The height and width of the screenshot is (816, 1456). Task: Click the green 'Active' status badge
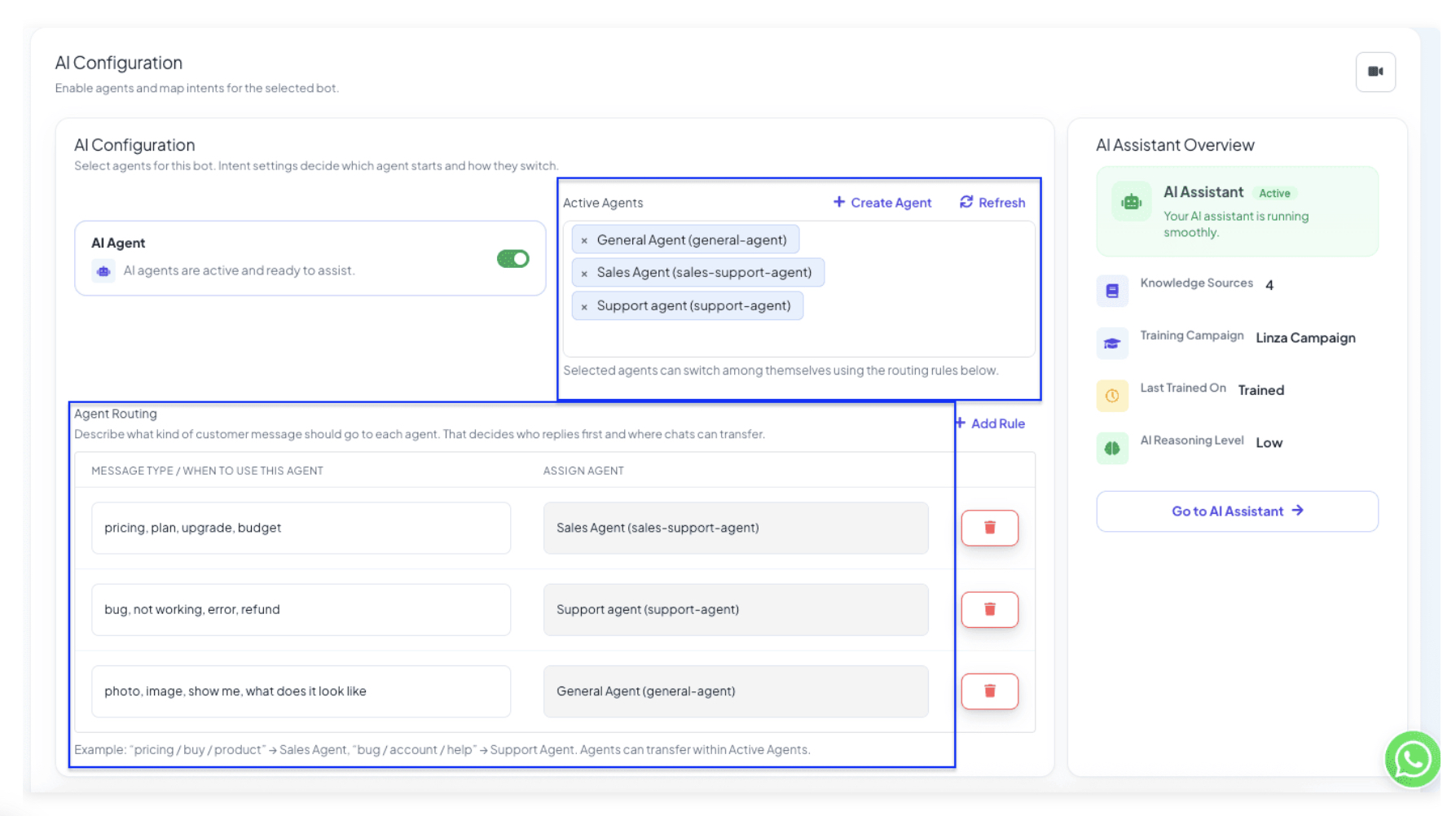tap(1274, 193)
